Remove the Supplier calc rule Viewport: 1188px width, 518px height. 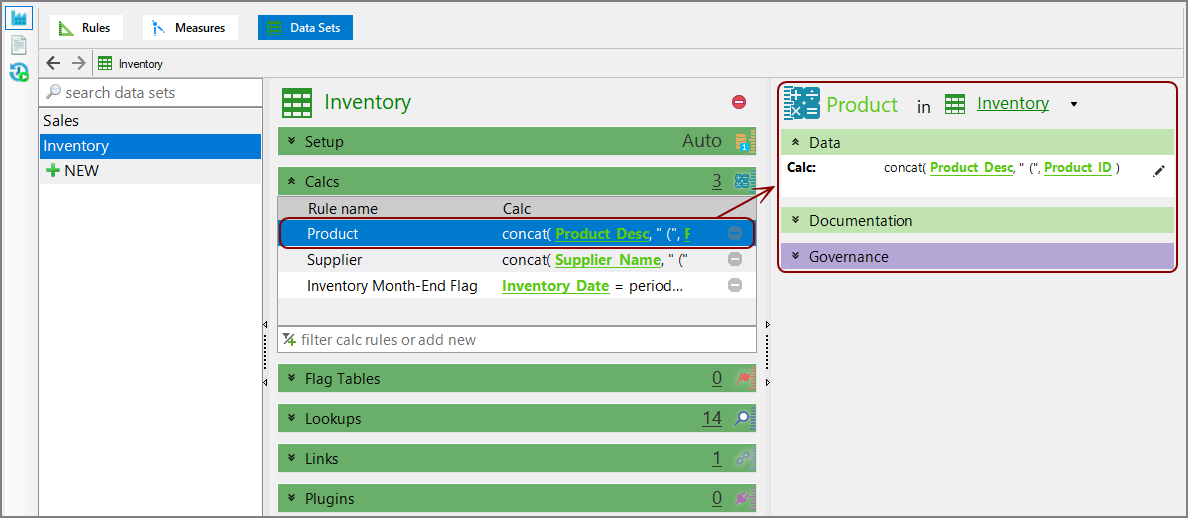click(x=735, y=260)
